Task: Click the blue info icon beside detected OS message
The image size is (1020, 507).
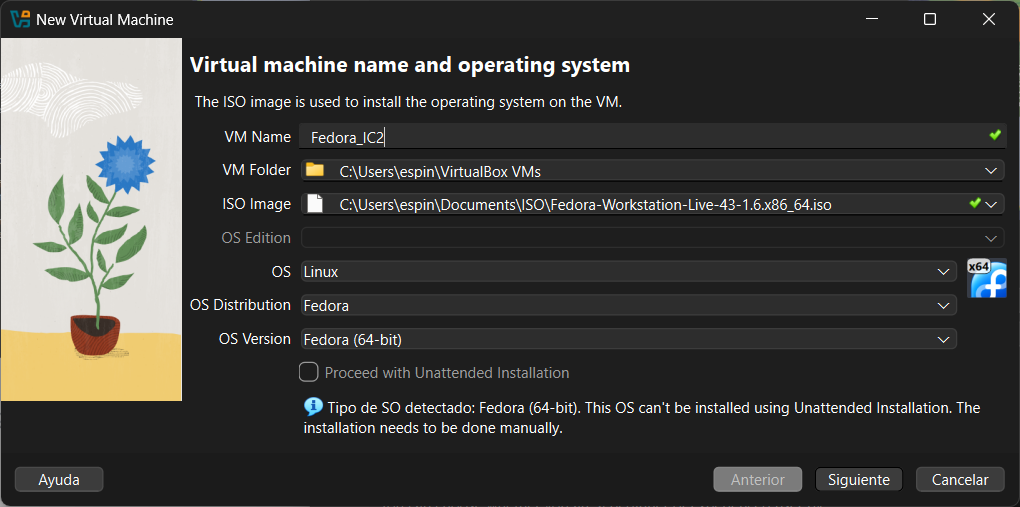Action: pos(312,407)
